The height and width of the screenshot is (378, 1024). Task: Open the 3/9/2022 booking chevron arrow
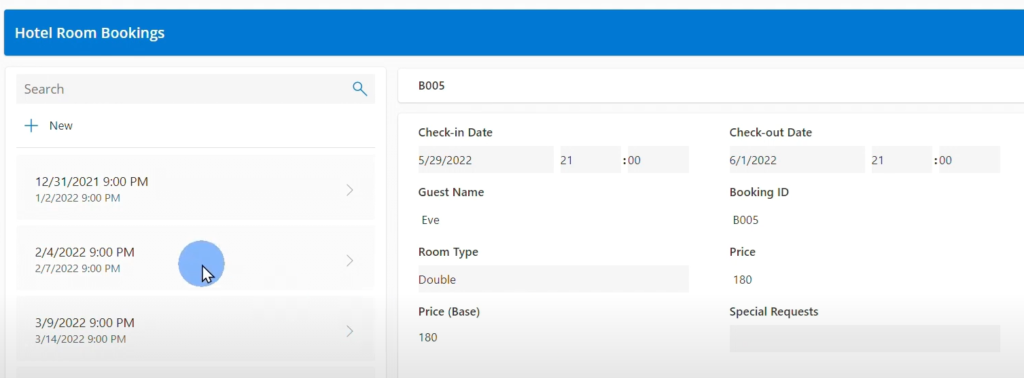click(x=349, y=331)
